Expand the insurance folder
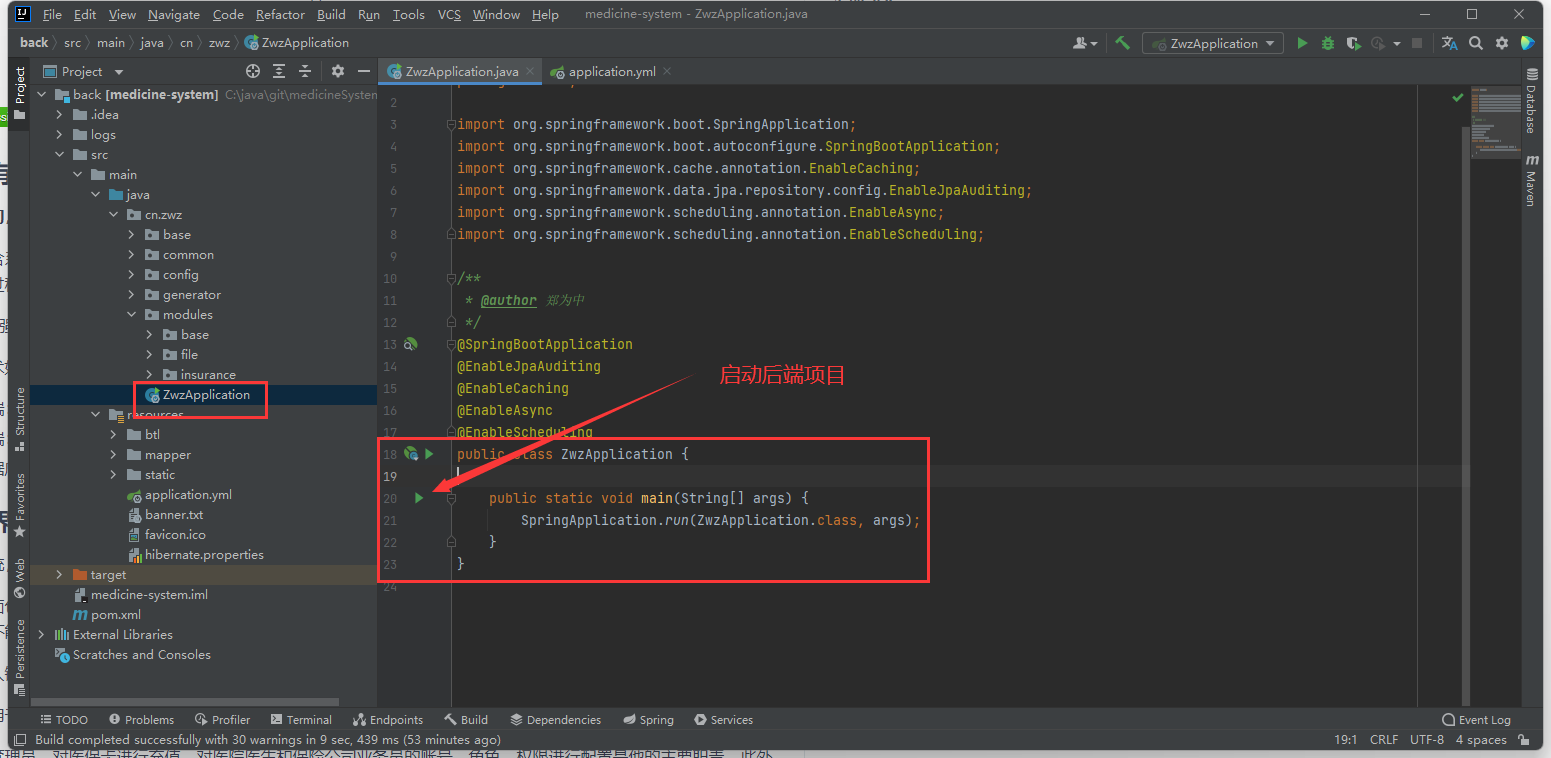 [x=149, y=374]
